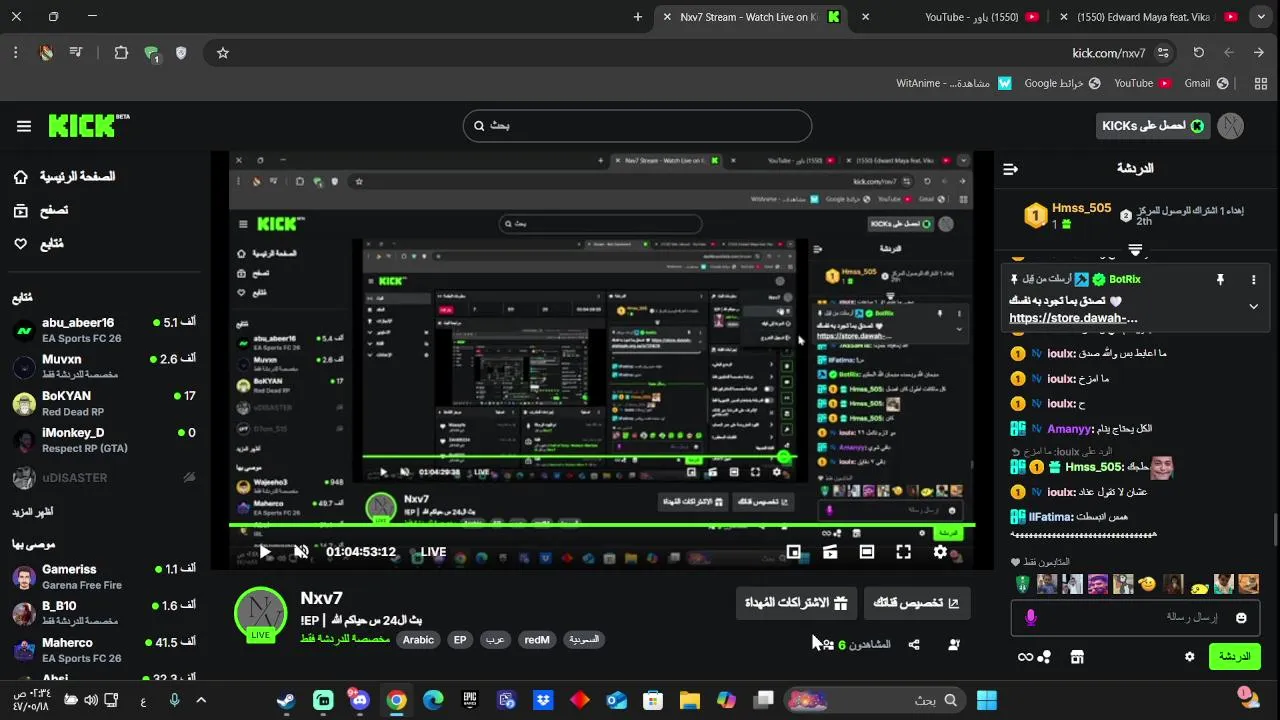Select the Arabic tag

pos(418,640)
